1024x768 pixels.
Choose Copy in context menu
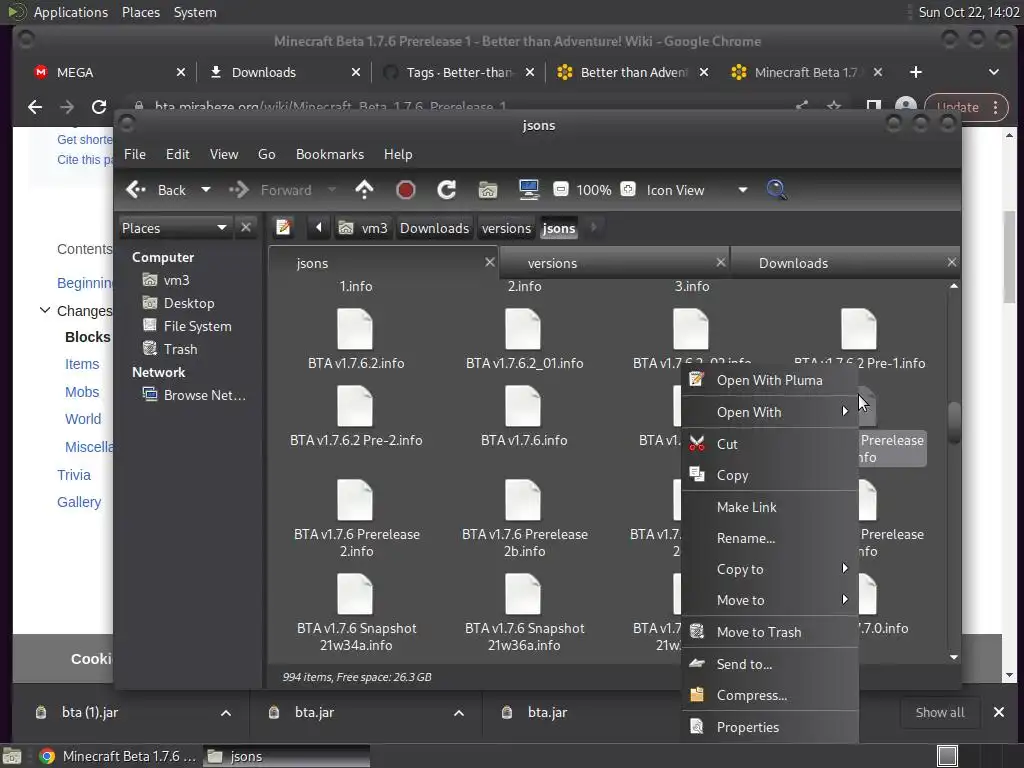point(770,475)
